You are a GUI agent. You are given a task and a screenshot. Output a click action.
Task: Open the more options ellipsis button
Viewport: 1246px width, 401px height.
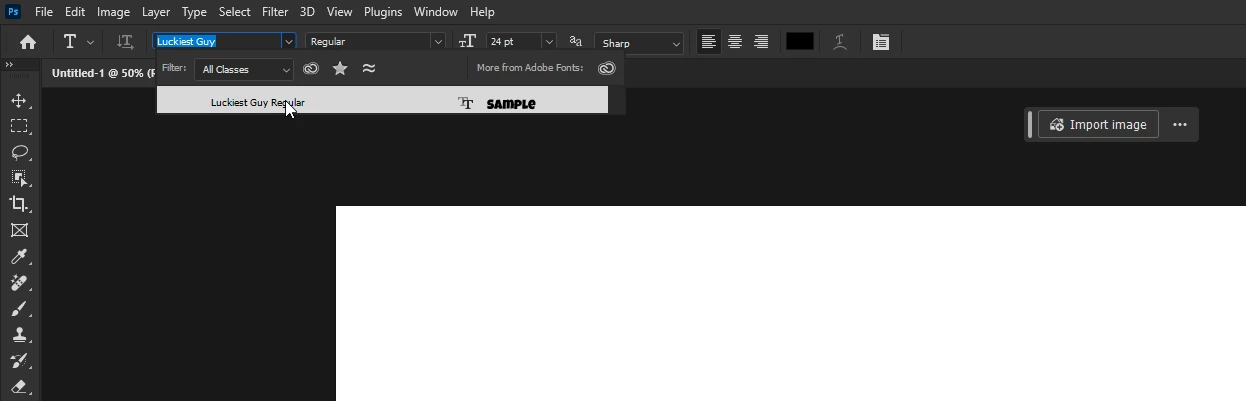1180,125
